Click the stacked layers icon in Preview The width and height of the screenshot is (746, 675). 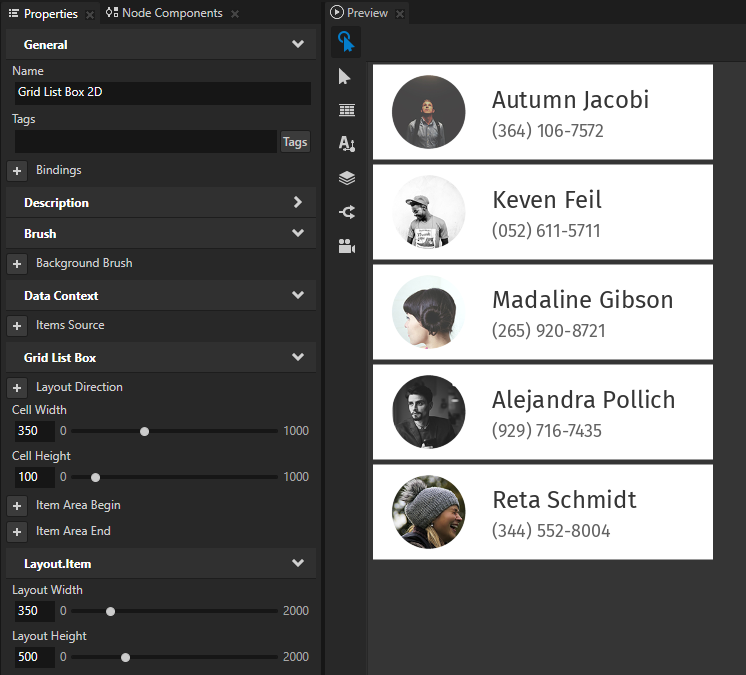point(346,178)
